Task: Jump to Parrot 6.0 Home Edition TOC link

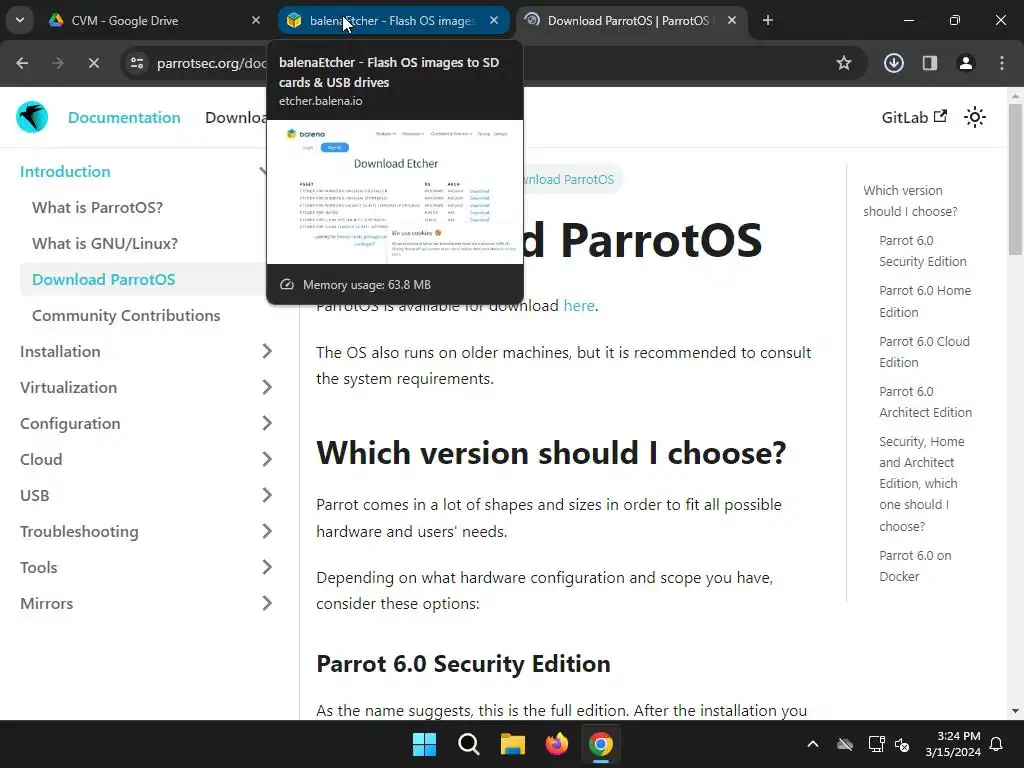Action: [925, 301]
